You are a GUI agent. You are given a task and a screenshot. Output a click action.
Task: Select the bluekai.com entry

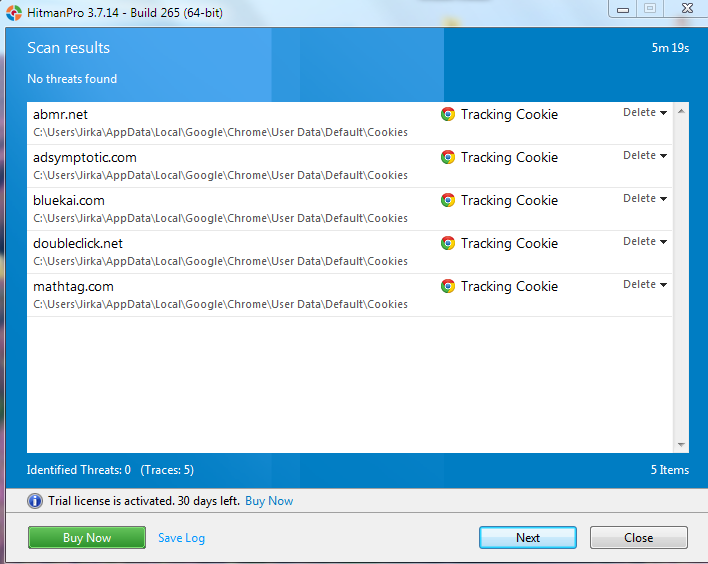(349, 209)
